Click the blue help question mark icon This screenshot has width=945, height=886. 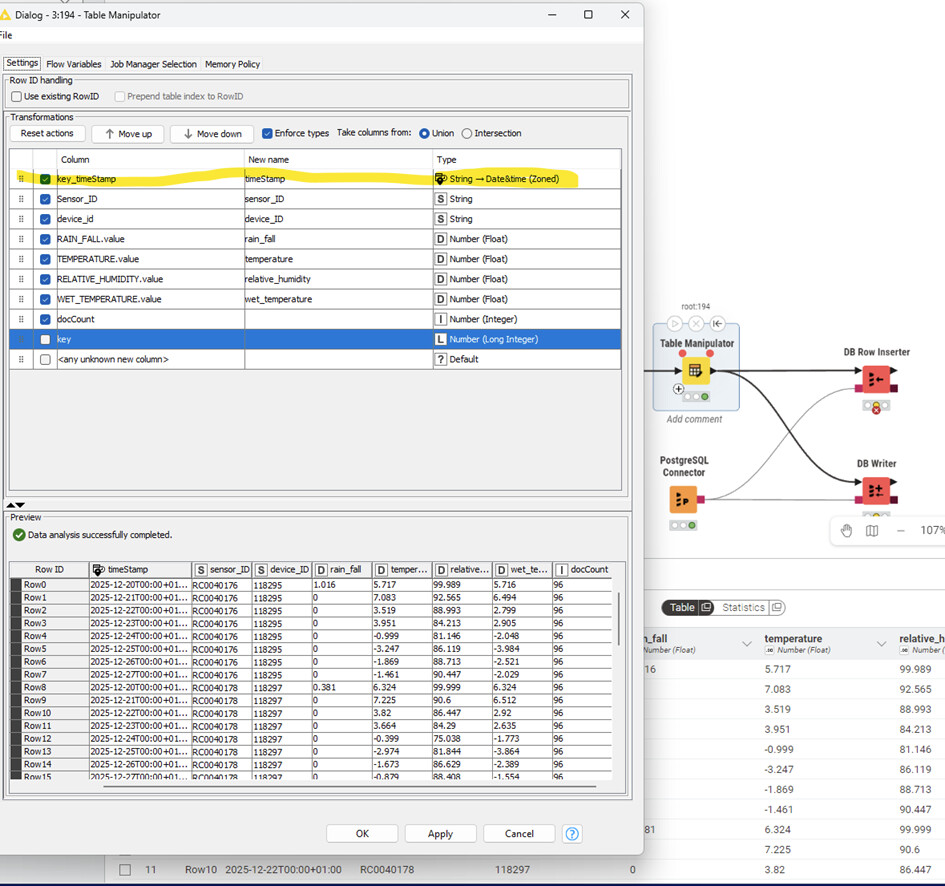[572, 833]
